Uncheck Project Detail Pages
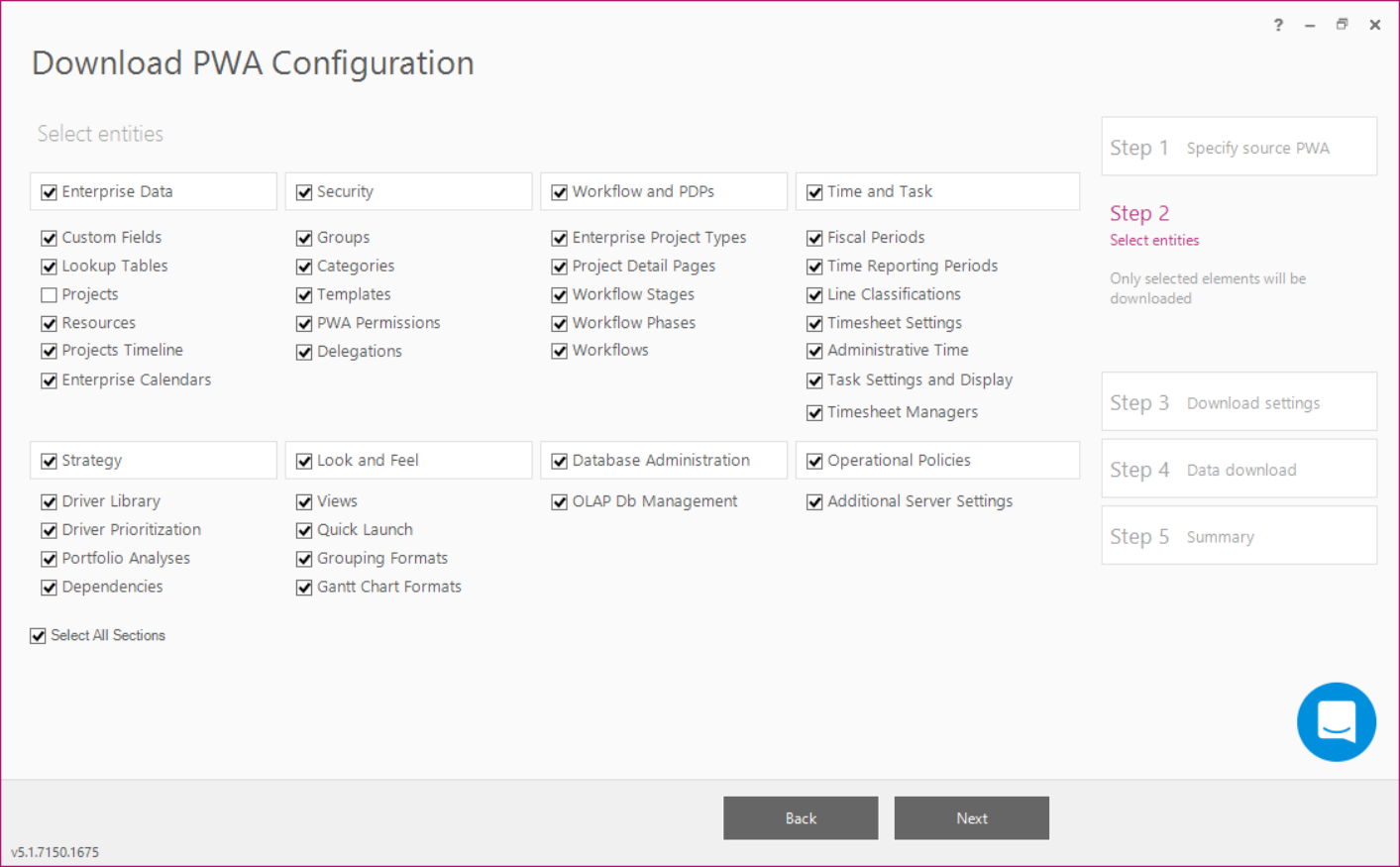The height and width of the screenshot is (867, 1400). point(560,267)
